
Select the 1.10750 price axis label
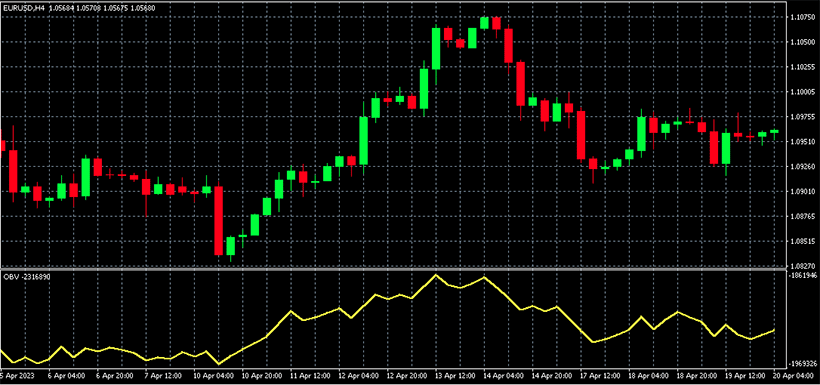pyautogui.click(x=803, y=17)
